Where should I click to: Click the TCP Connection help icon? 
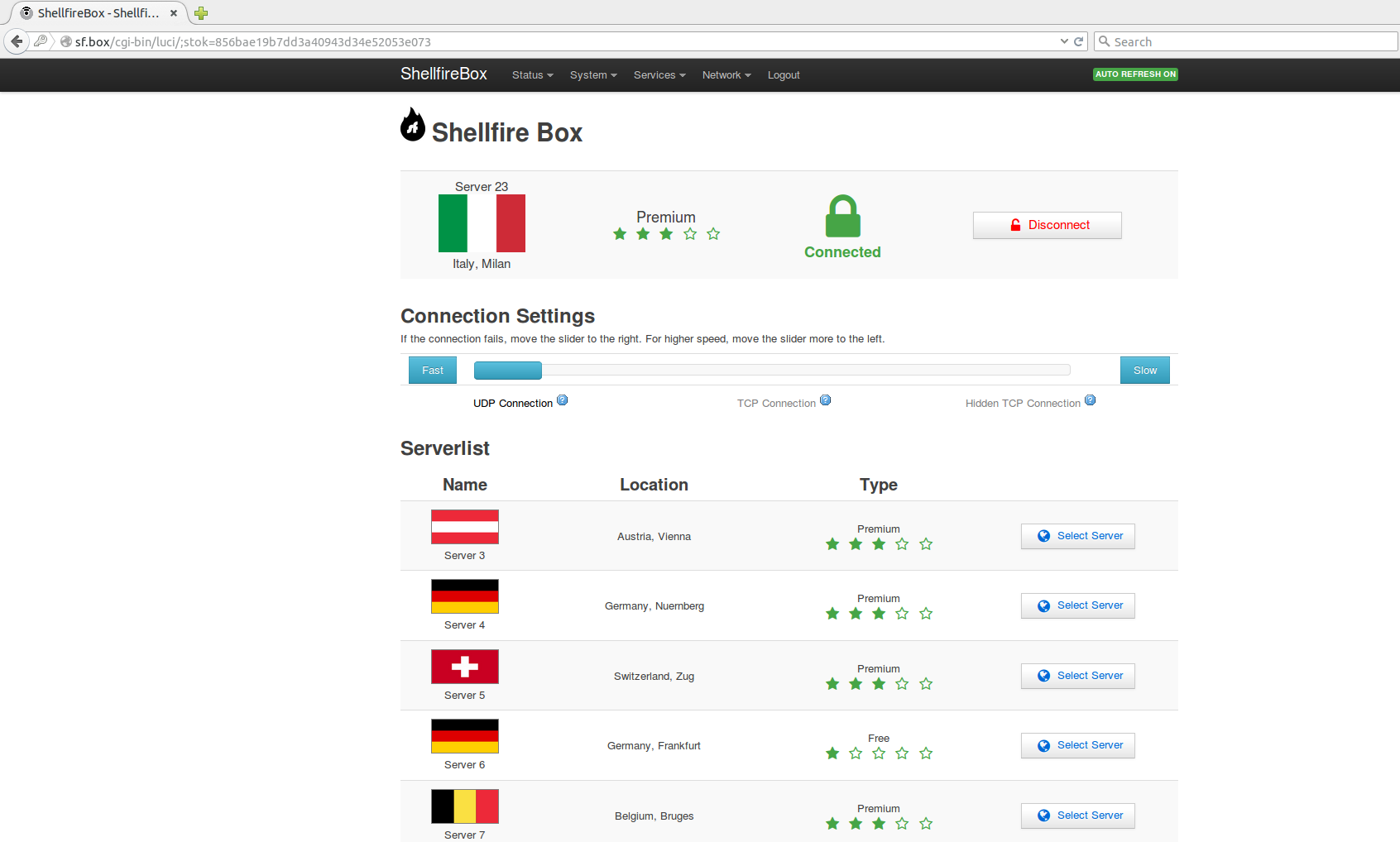tap(826, 400)
